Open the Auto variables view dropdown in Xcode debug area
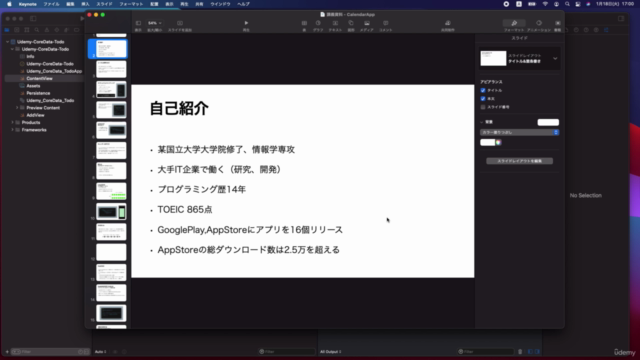 101,351
